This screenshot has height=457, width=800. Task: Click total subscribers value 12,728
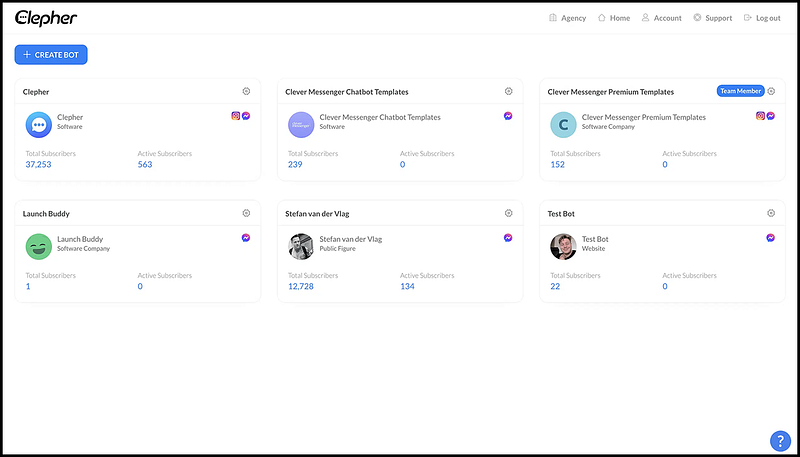click(x=301, y=286)
